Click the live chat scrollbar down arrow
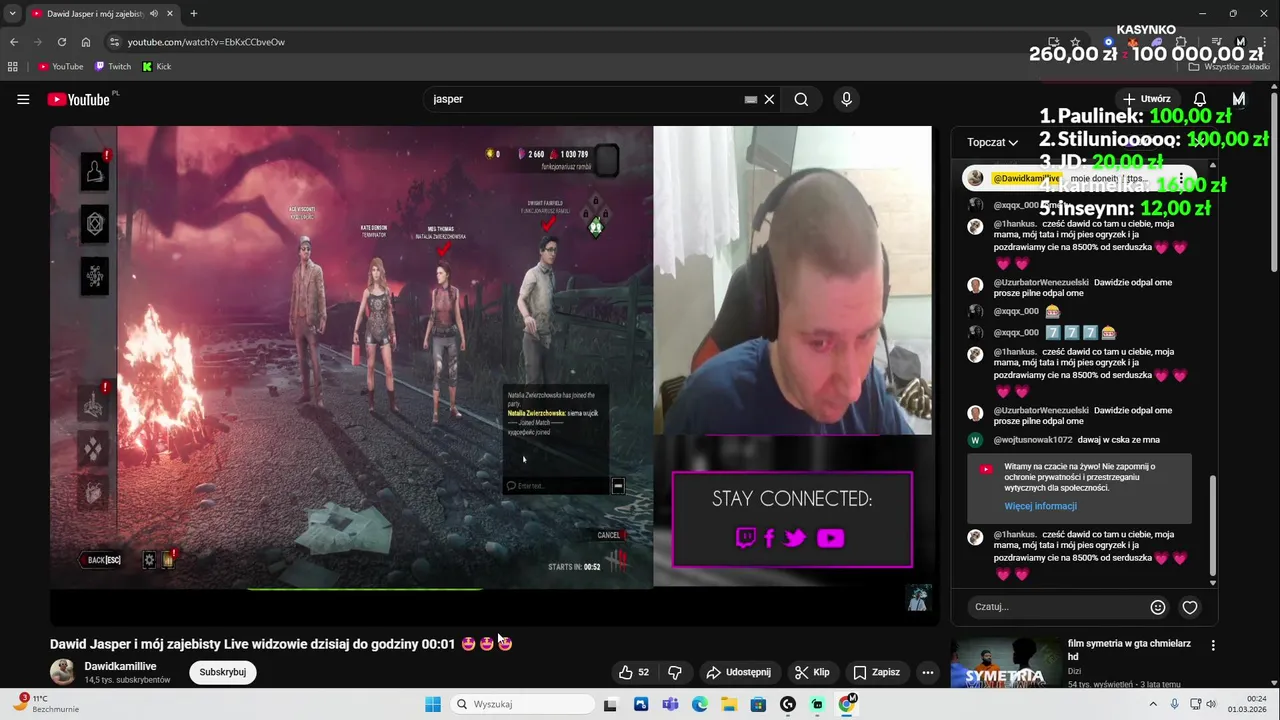The width and height of the screenshot is (1280, 720). [1213, 583]
